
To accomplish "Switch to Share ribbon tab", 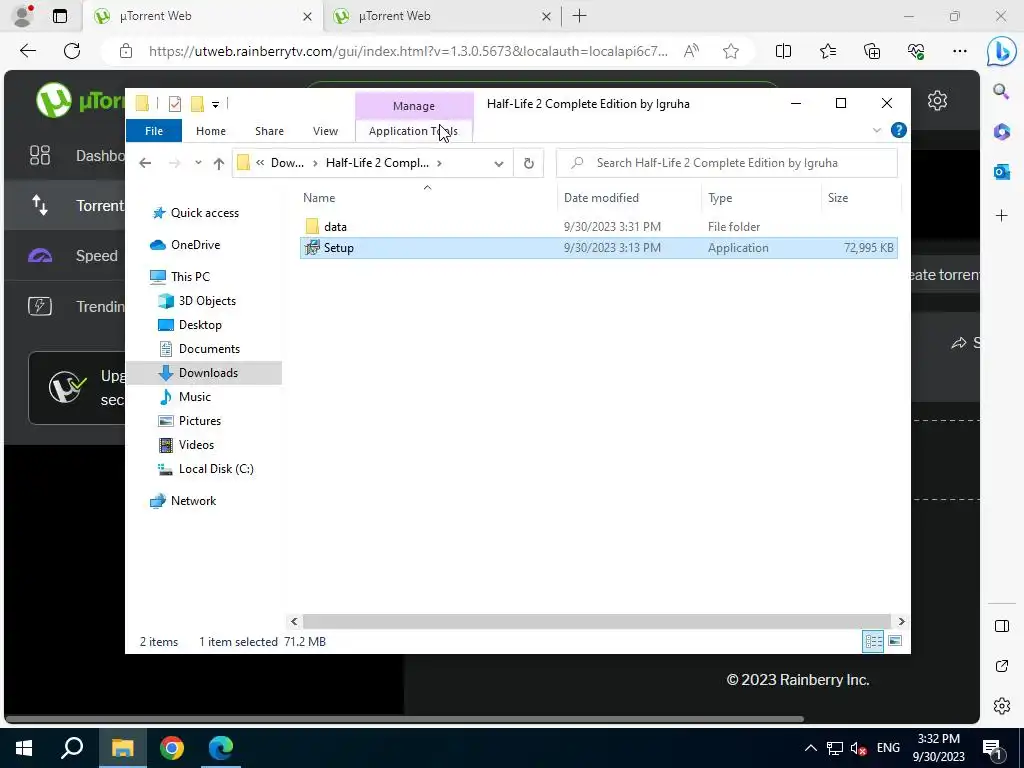I will [269, 131].
